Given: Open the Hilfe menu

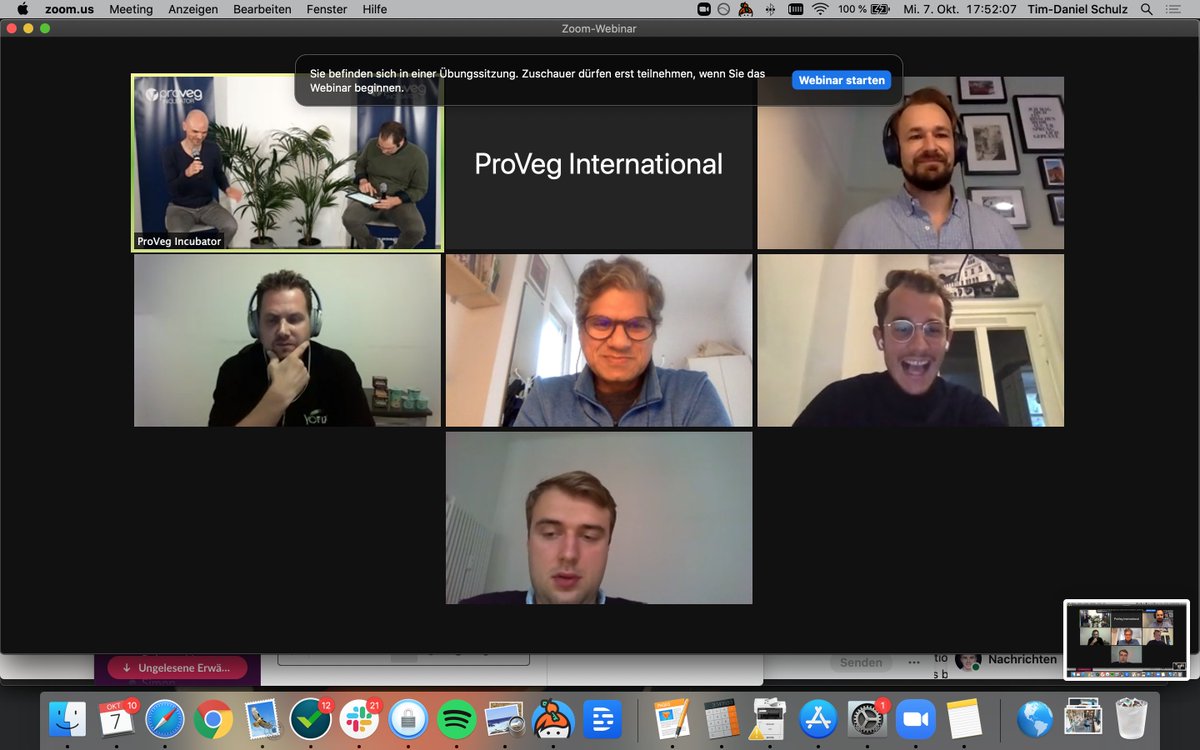Looking at the screenshot, I should pyautogui.click(x=375, y=9).
